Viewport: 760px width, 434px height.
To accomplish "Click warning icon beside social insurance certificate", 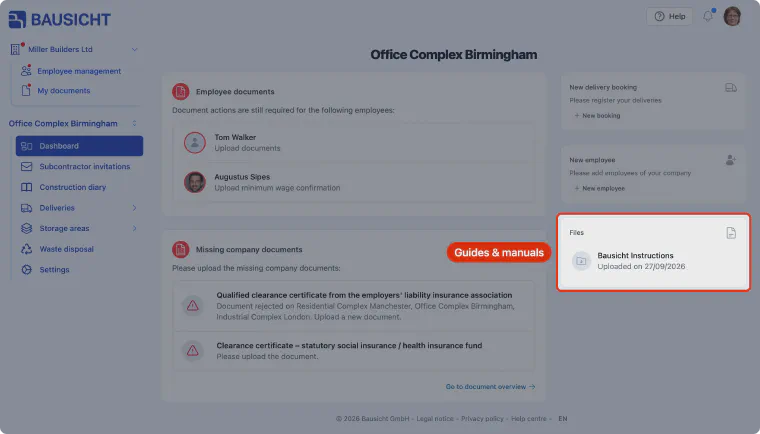I will 193,350.
